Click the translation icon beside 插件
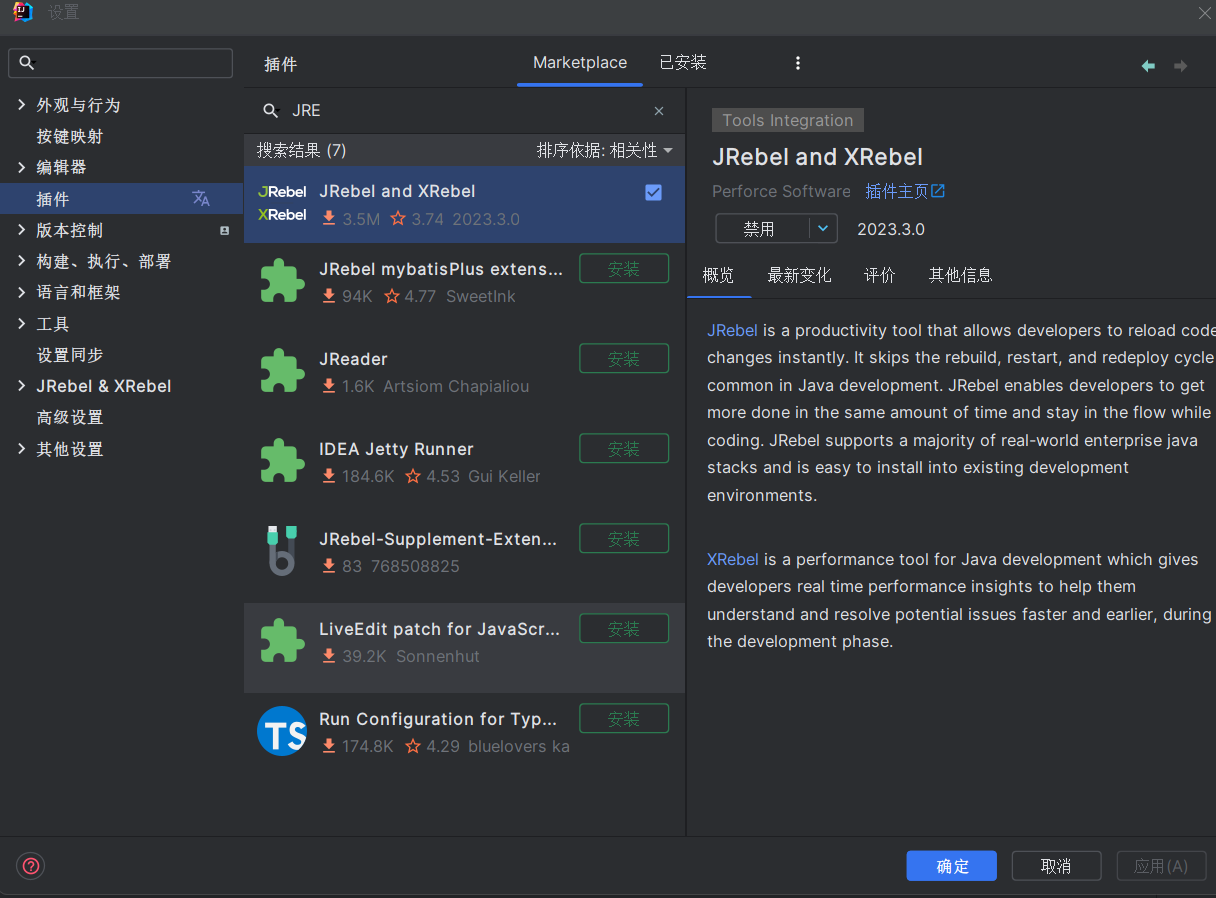This screenshot has height=898, width=1216. (x=201, y=198)
